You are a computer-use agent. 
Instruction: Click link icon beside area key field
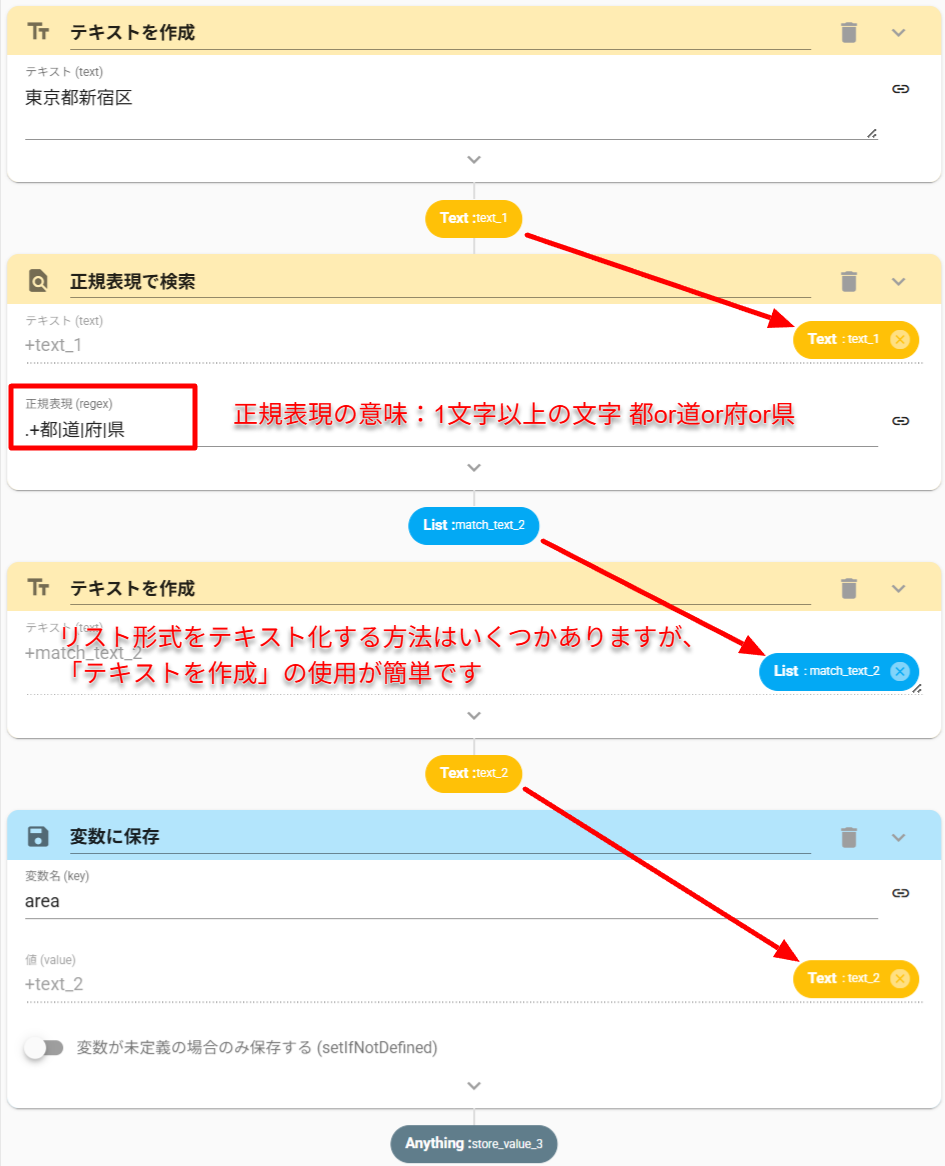[x=900, y=892]
